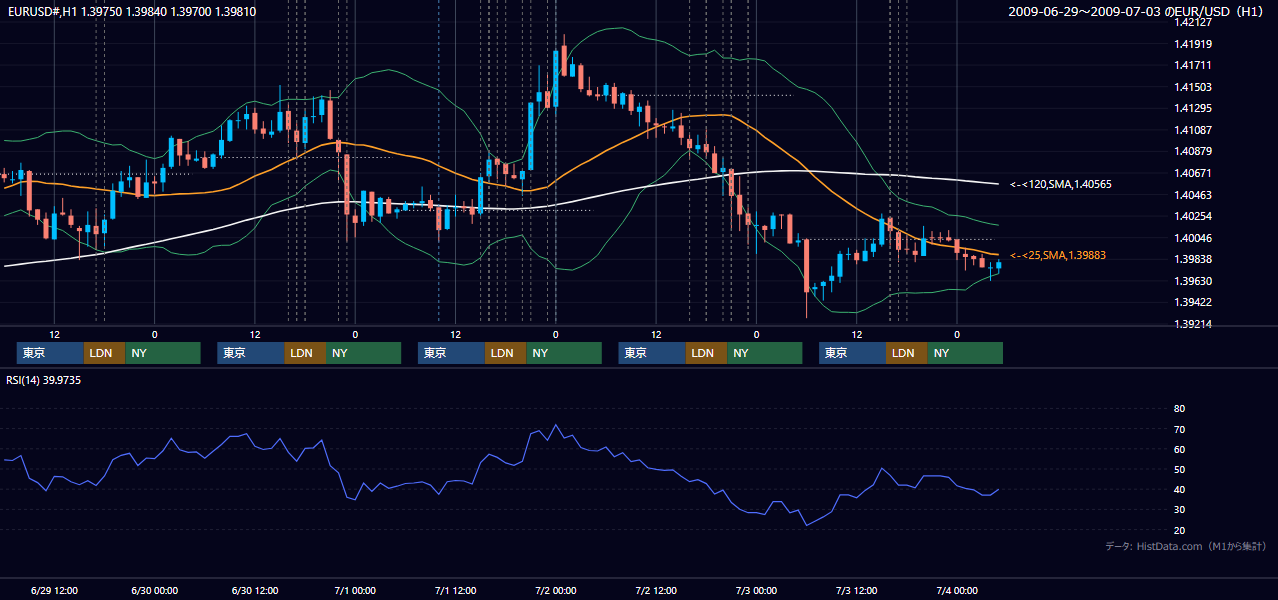
Task: Click the 120 SMA 1.40565 label
Action: 1061,184
